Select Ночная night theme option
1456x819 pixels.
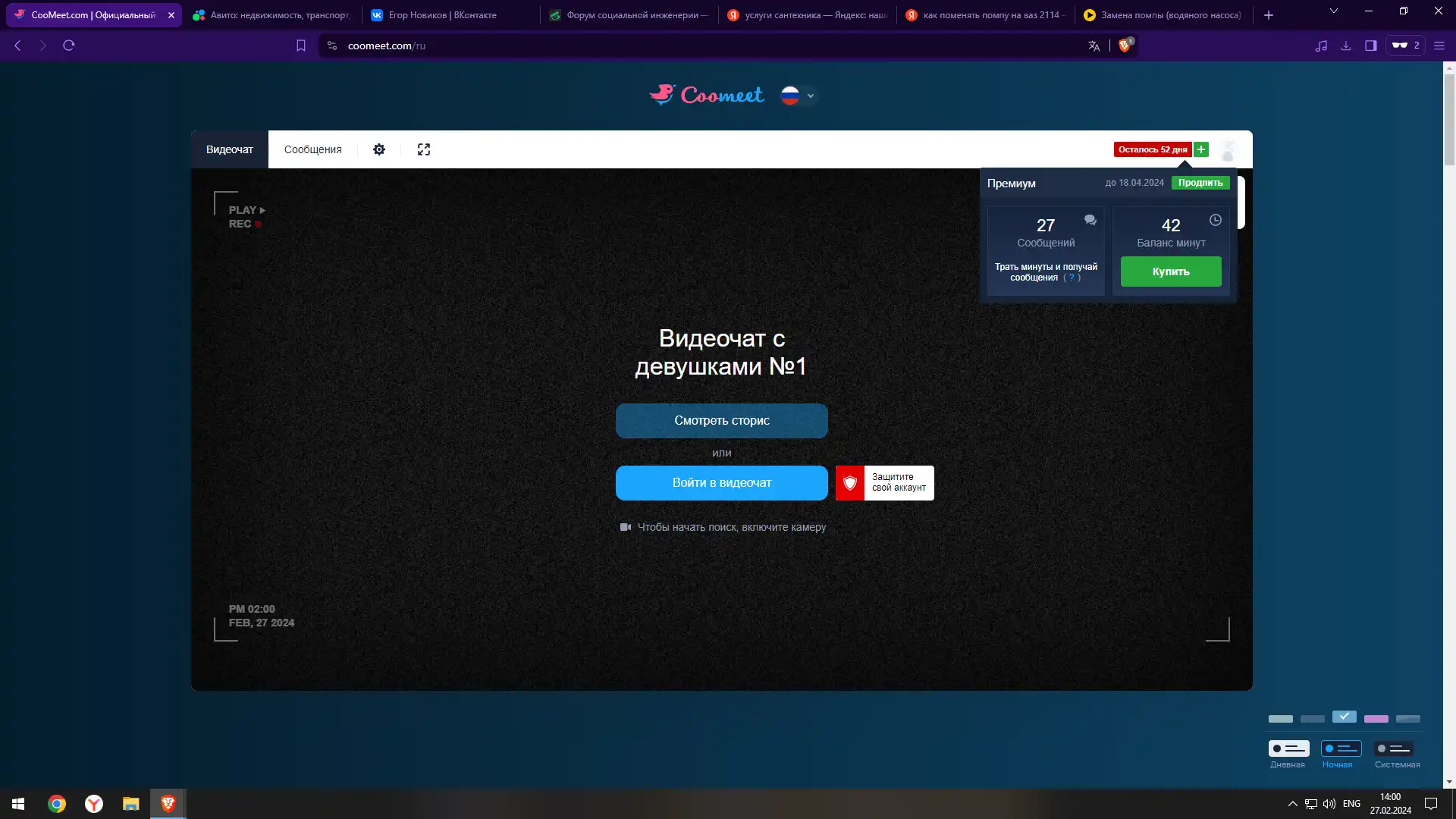1341,748
